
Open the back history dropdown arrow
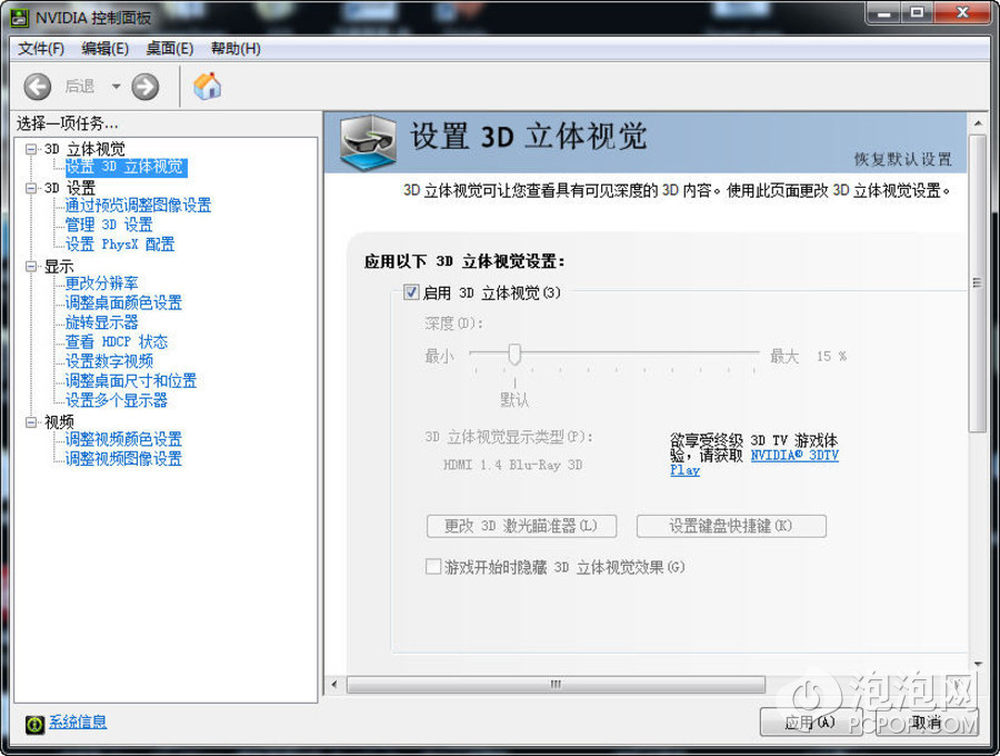tap(116, 86)
